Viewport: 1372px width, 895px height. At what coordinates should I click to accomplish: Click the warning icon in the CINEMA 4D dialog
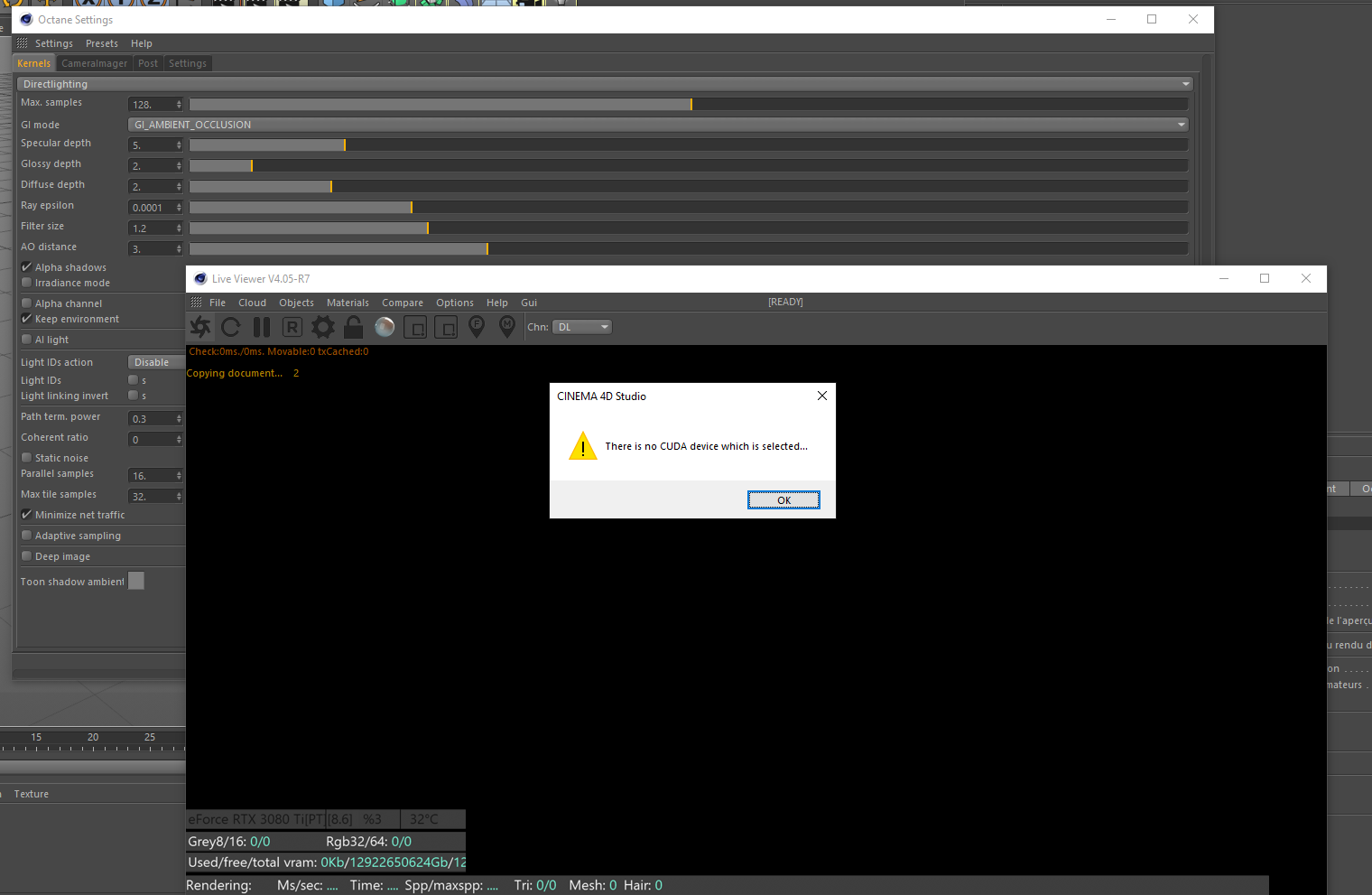pyautogui.click(x=583, y=445)
